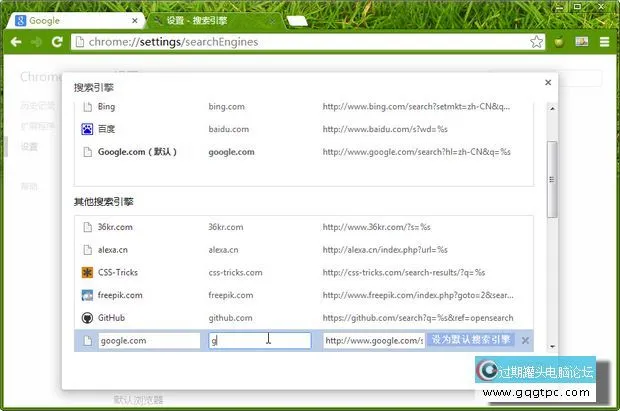
Task: Reload the page with refresh icon
Action: (x=57, y=42)
